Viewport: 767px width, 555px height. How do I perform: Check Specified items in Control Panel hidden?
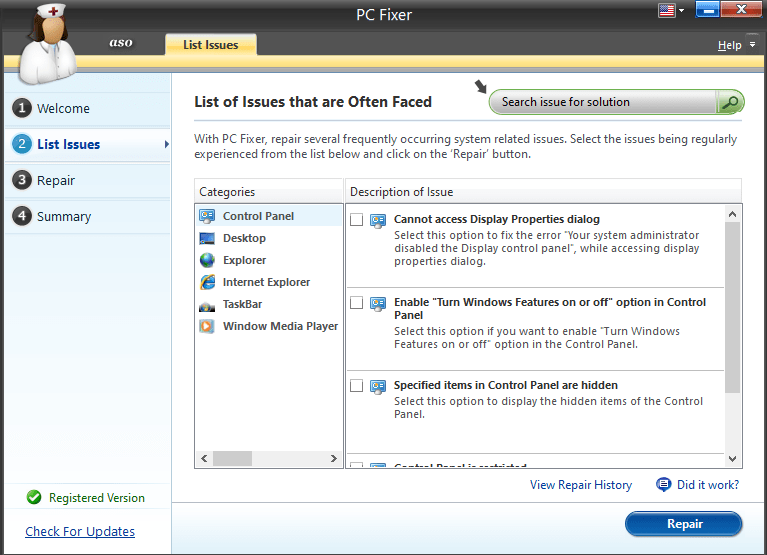click(x=357, y=386)
